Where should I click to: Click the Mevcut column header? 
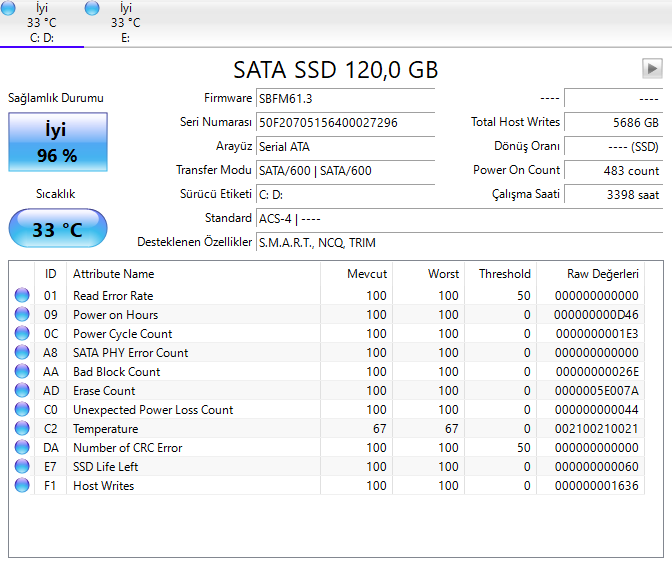[x=357, y=274]
